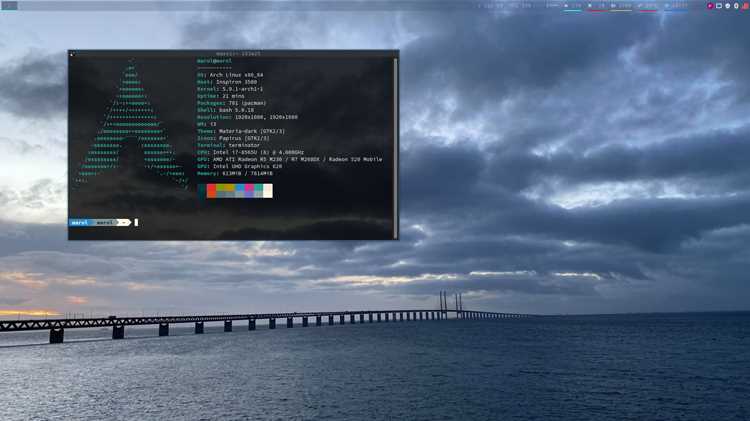Click the blue-underlined status bar module
Screen dimensions: 750x421
click(x=676, y=6)
